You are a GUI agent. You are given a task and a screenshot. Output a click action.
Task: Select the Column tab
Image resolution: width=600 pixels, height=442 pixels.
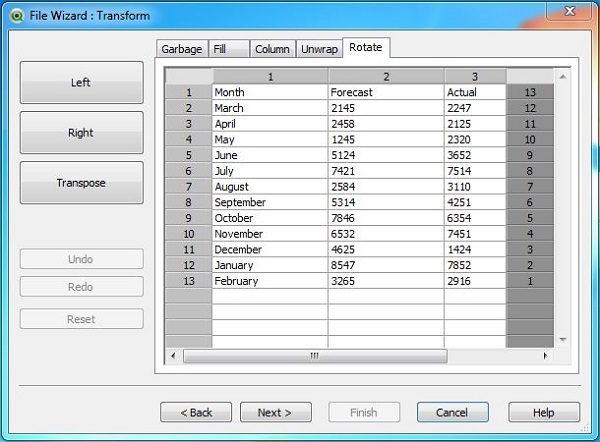click(271, 49)
